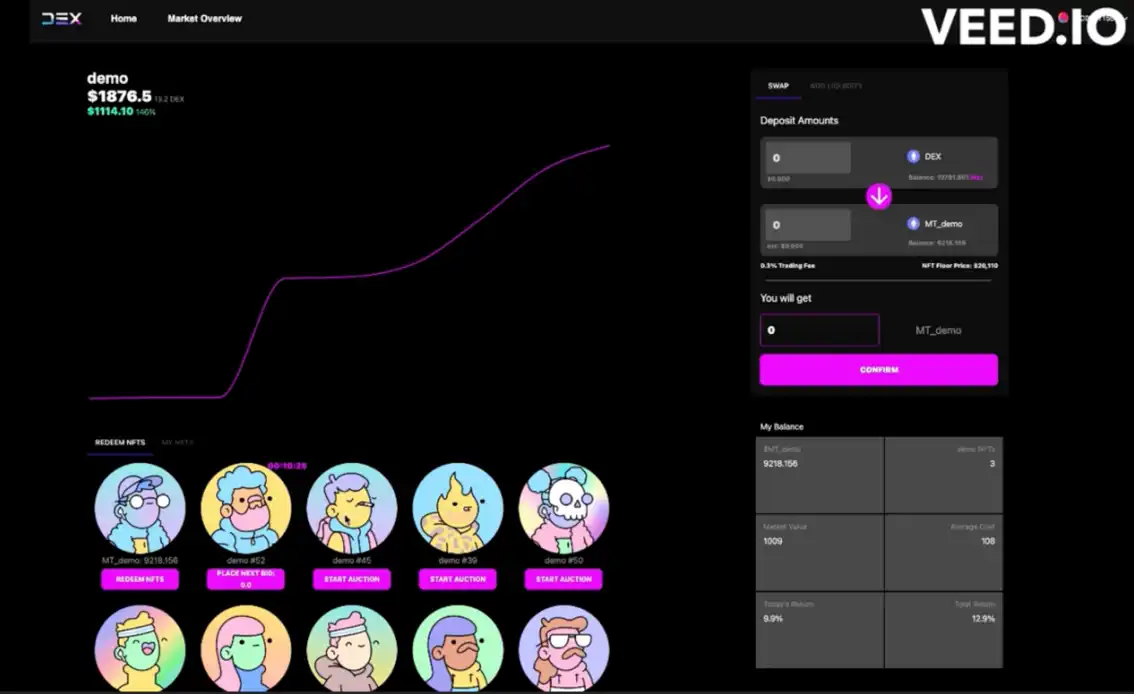The width and height of the screenshot is (1134, 694).
Task: Open the demo #52 NFT avatar
Action: (246, 508)
